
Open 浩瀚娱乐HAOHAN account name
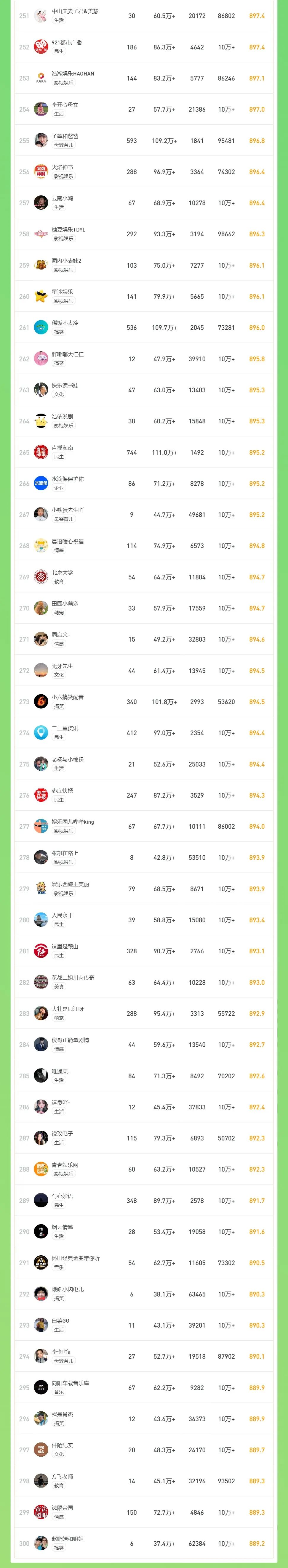click(x=73, y=74)
